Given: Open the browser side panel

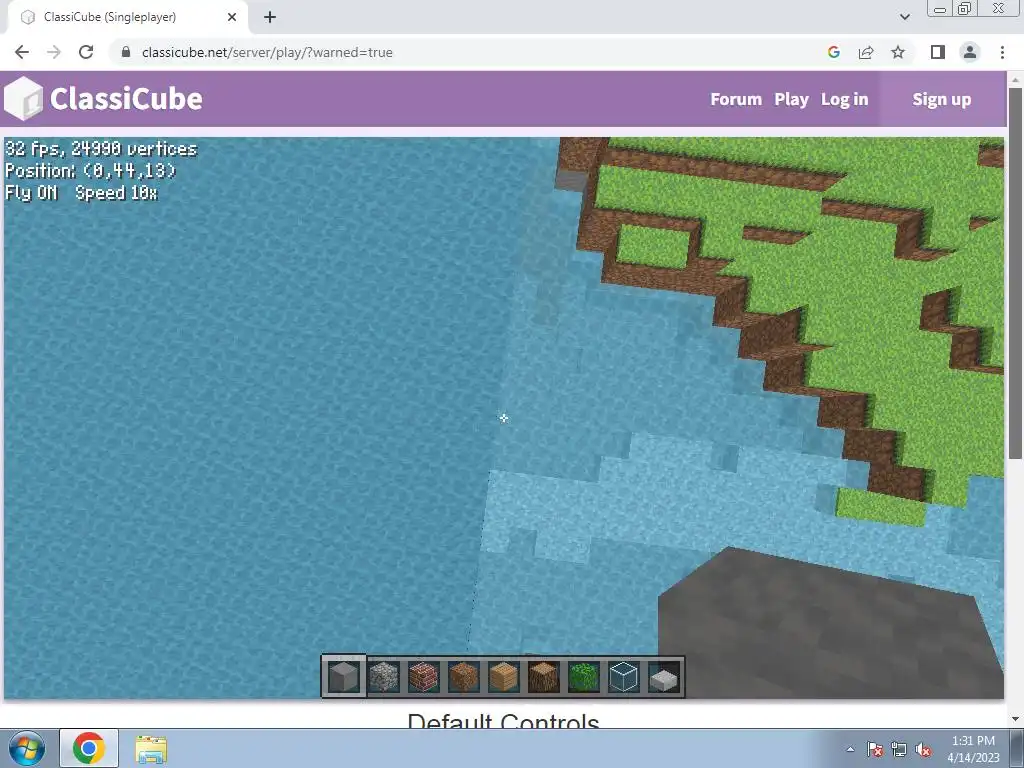Looking at the screenshot, I should (938, 52).
